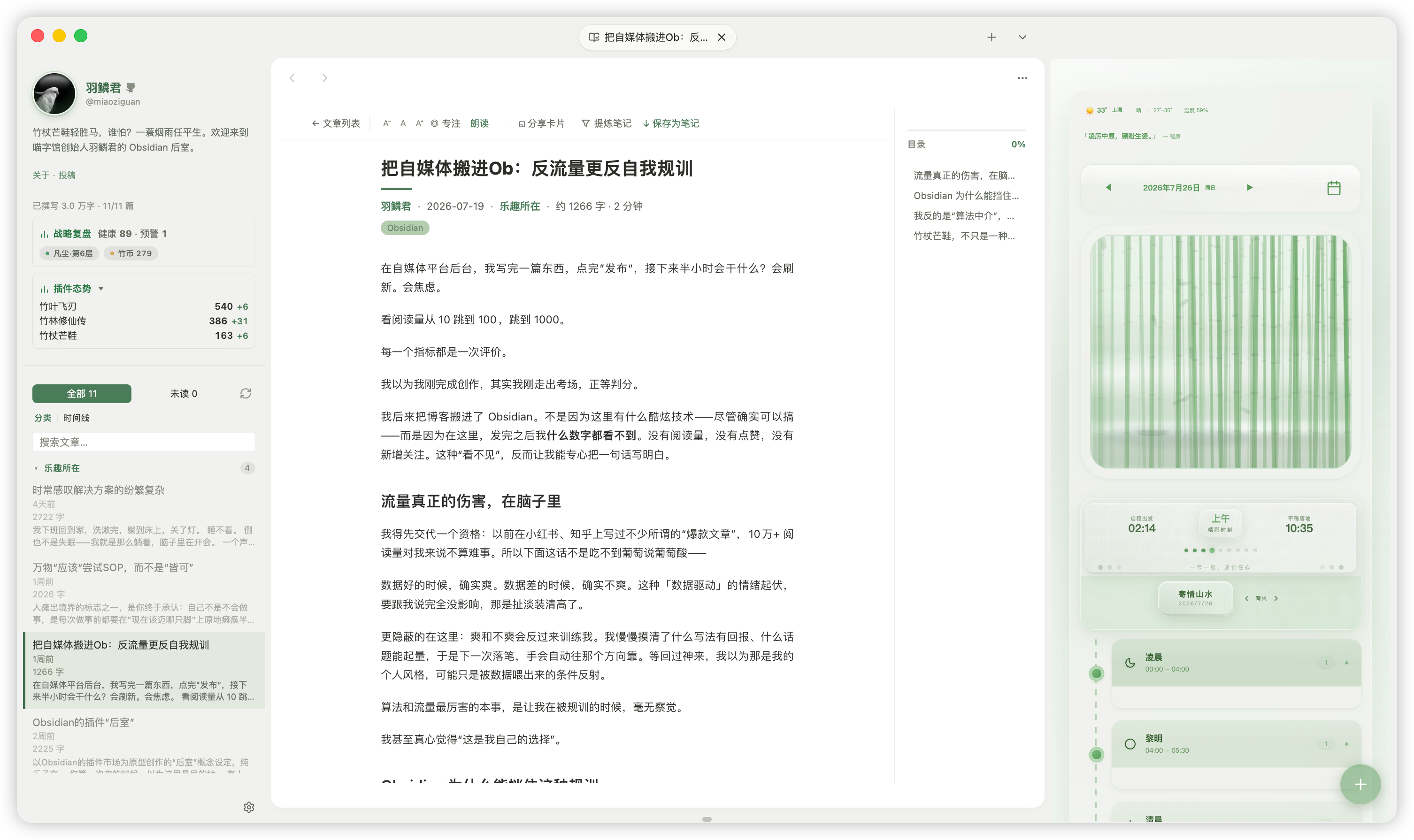Jump to TOC entry 我反的是"算法中介"
Viewport: 1414px width, 840px height.
964,216
